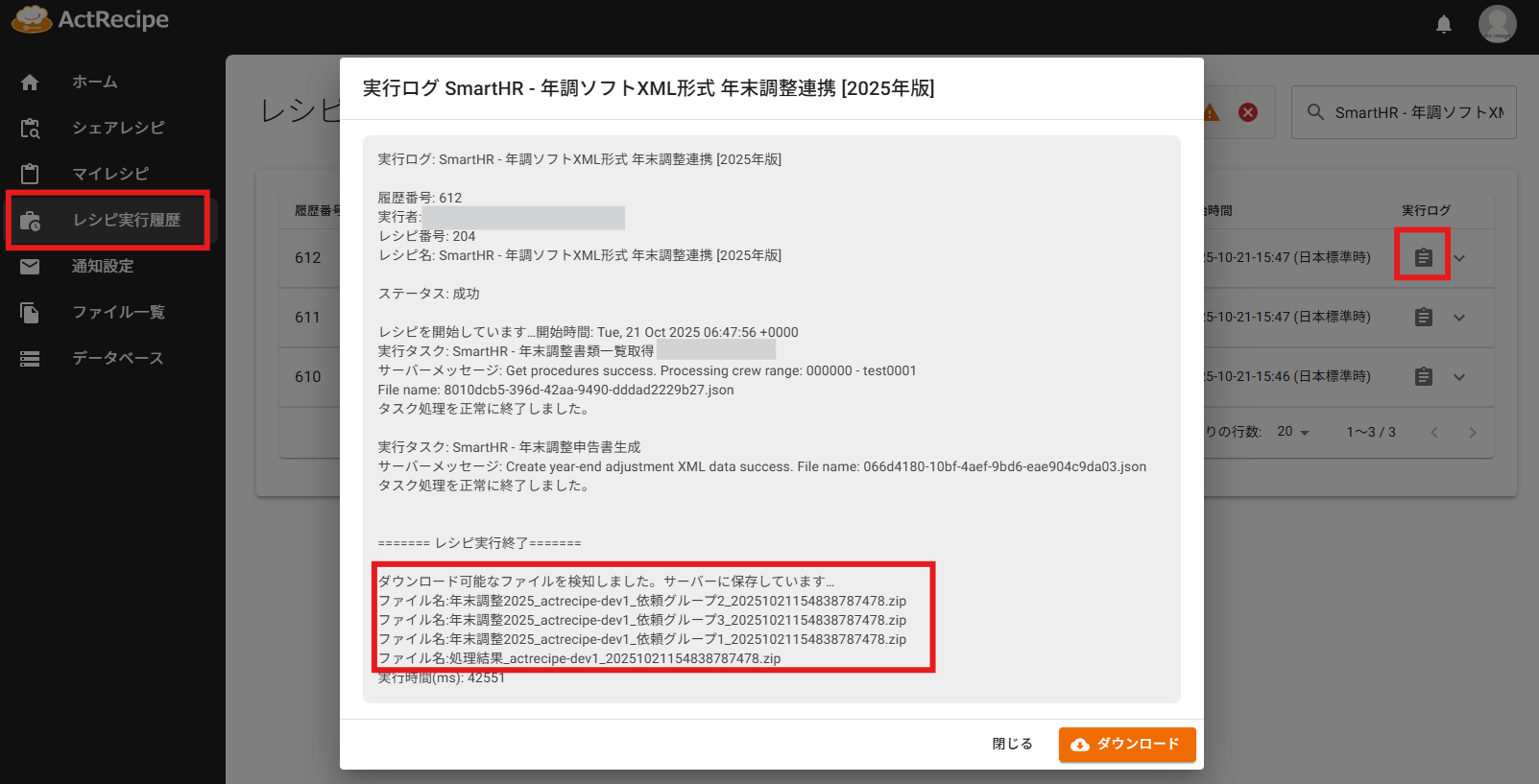Click the 履歴番号 column header
The height and width of the screenshot is (784, 1539).
pos(317,210)
